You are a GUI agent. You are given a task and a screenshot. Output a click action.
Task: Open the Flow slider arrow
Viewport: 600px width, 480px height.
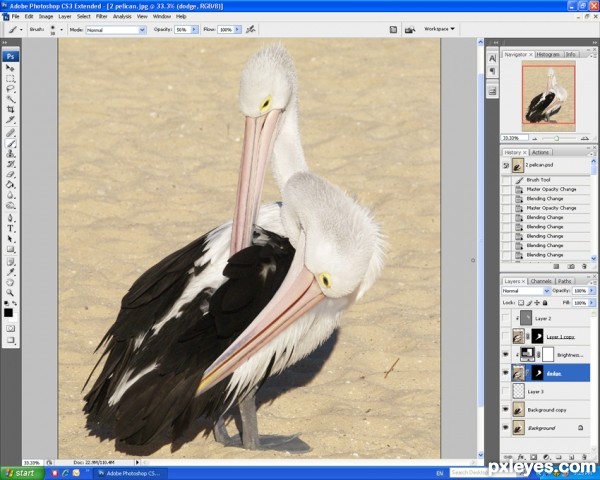pos(238,29)
